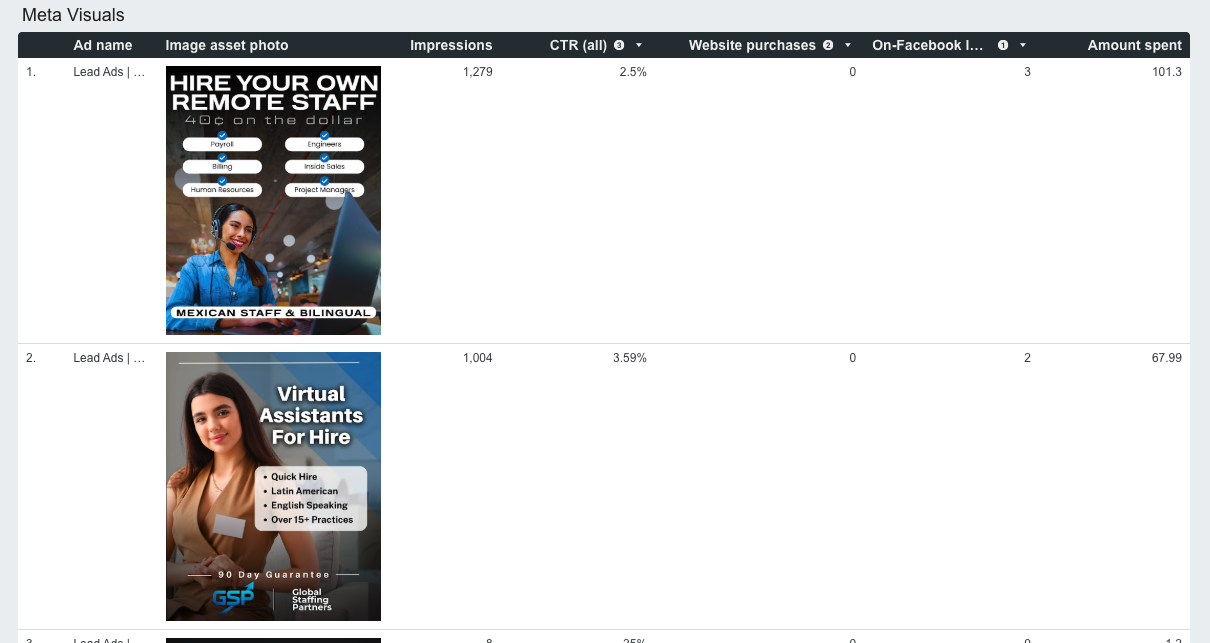The height and width of the screenshot is (643, 1210).
Task: Click the "1" badge beside On-Facebook column header
Action: coord(1004,45)
